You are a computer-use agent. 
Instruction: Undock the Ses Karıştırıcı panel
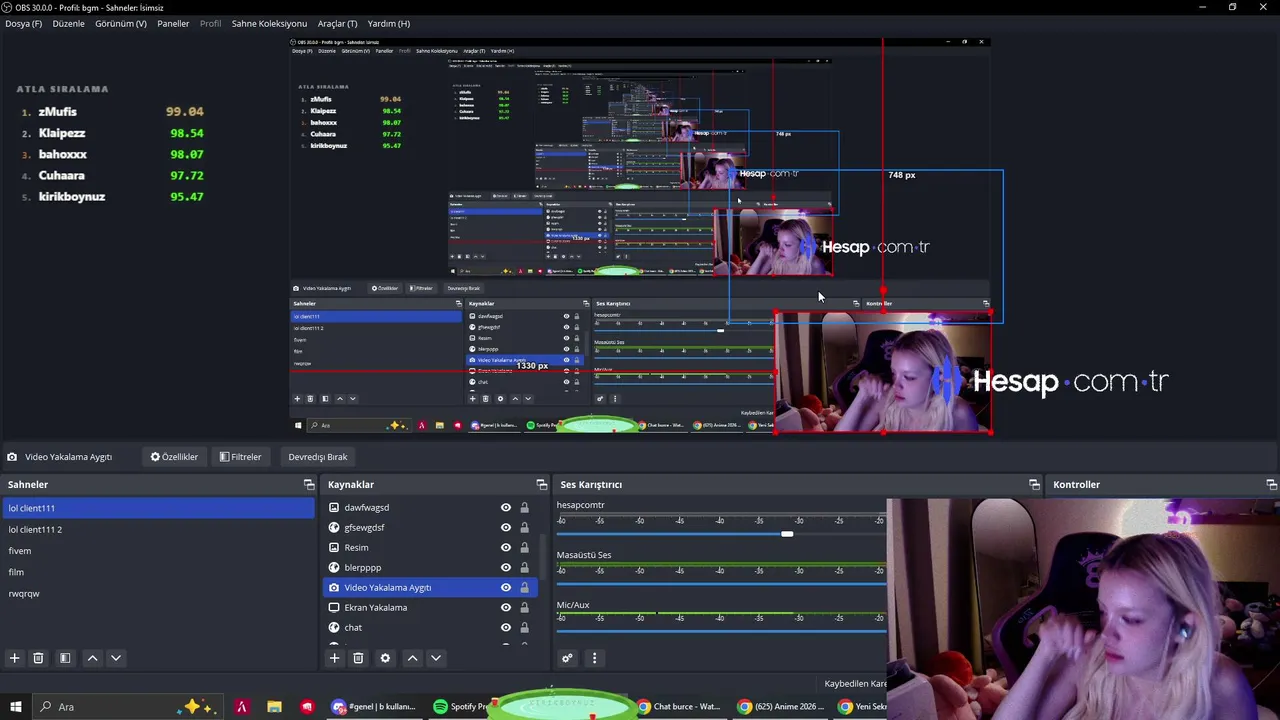(1034, 484)
